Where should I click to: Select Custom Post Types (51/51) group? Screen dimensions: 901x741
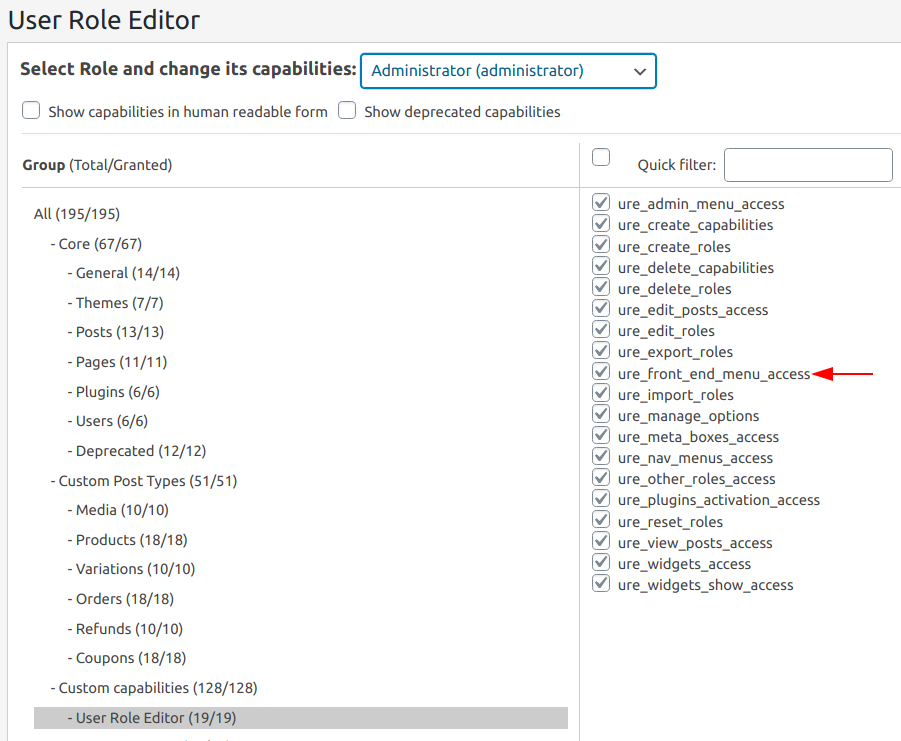tap(144, 481)
